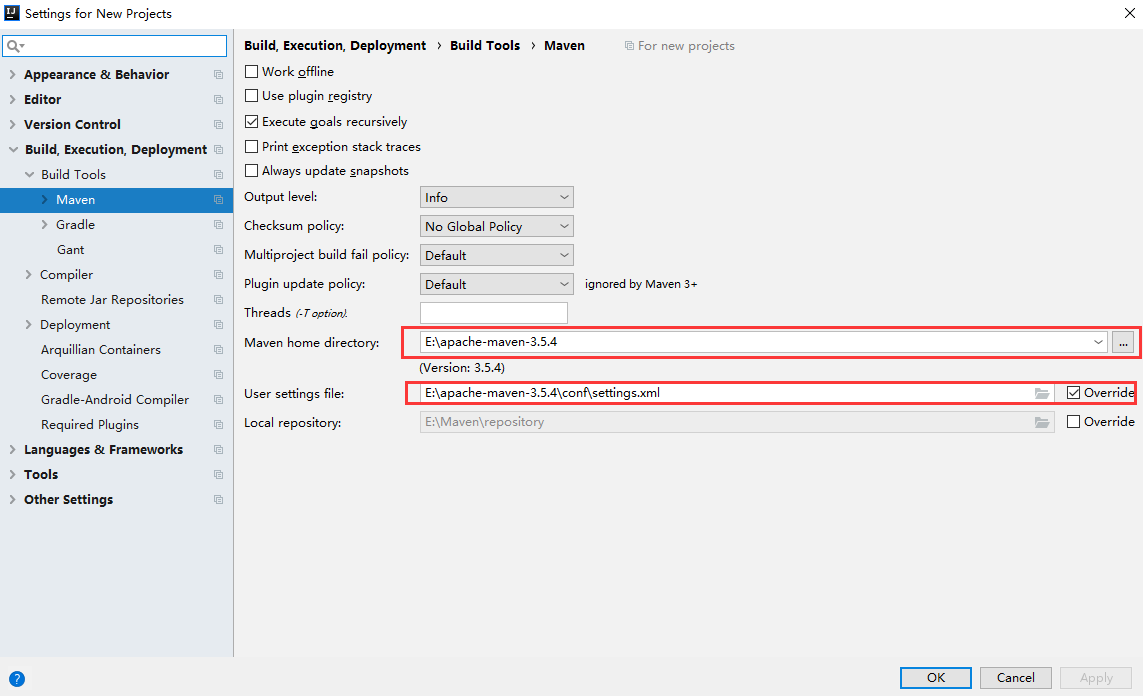1143x696 pixels.
Task: Expand the Languages & Frameworks section
Action: (x=12, y=450)
